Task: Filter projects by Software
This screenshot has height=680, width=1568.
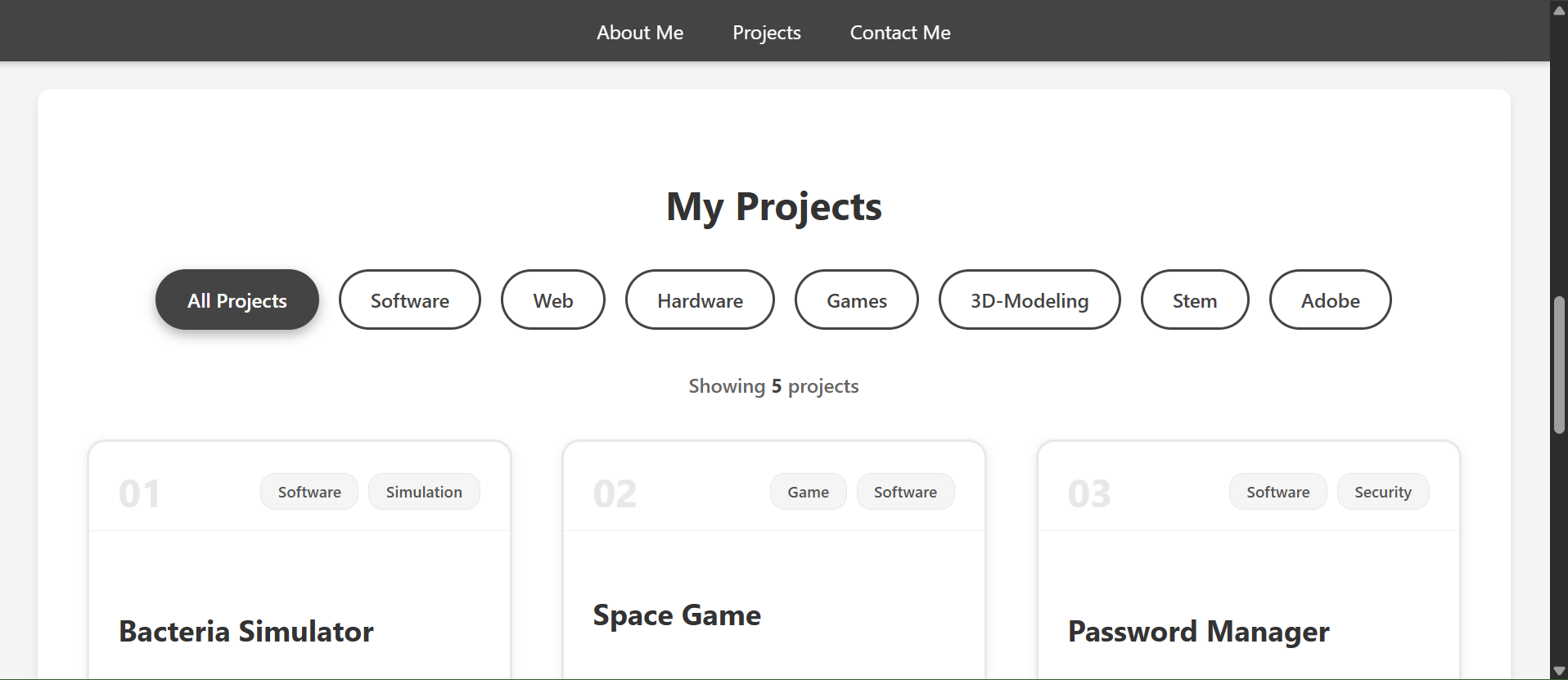Action: (409, 300)
